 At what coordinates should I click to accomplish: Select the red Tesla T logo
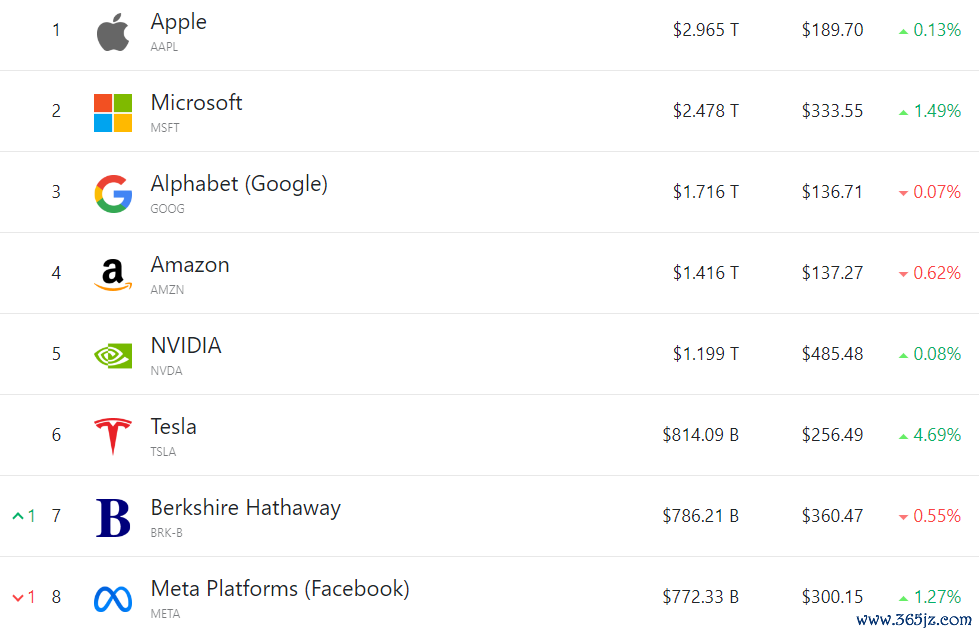click(113, 436)
